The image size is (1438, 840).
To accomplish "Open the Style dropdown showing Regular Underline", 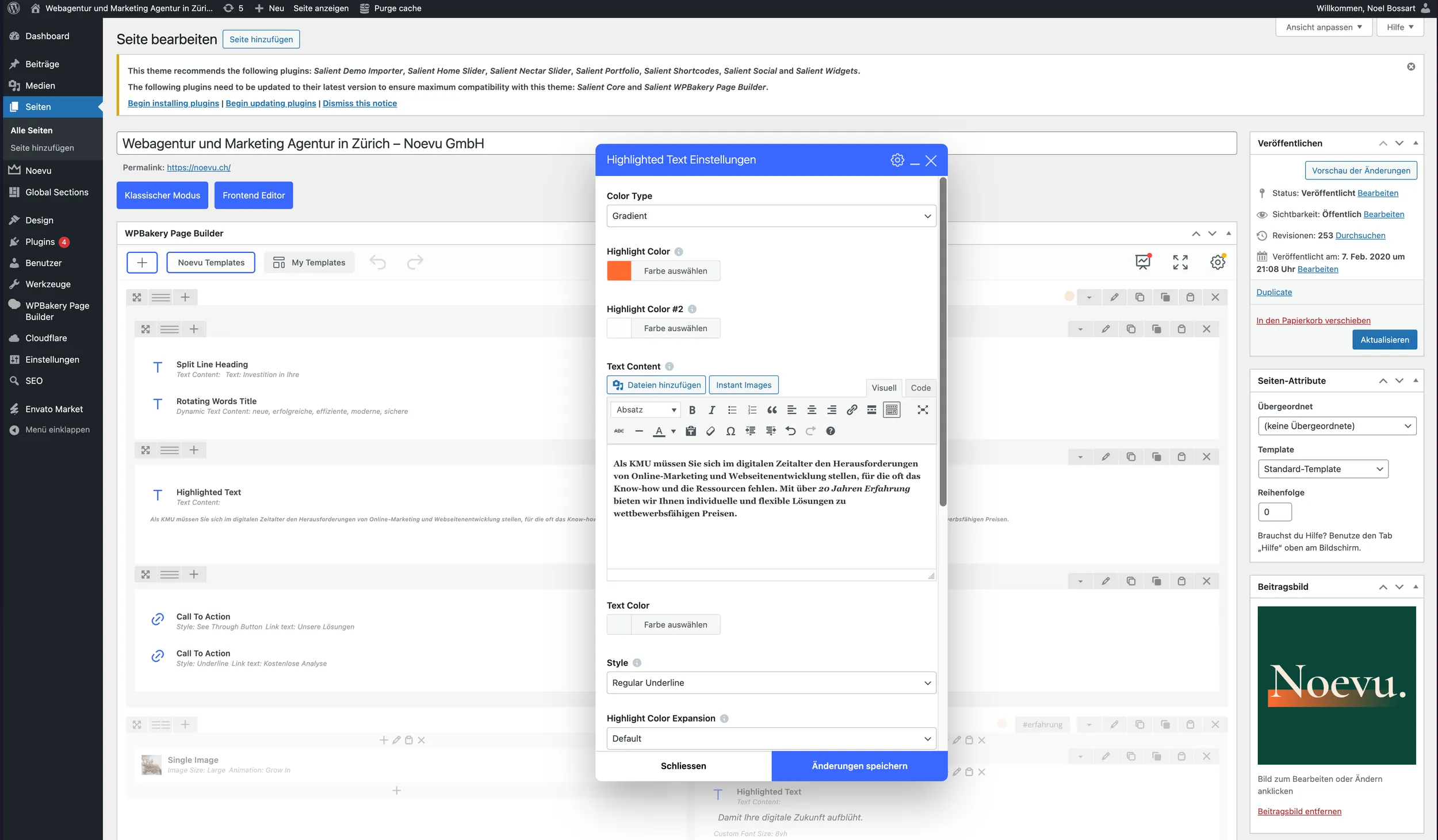I will 771,682.
